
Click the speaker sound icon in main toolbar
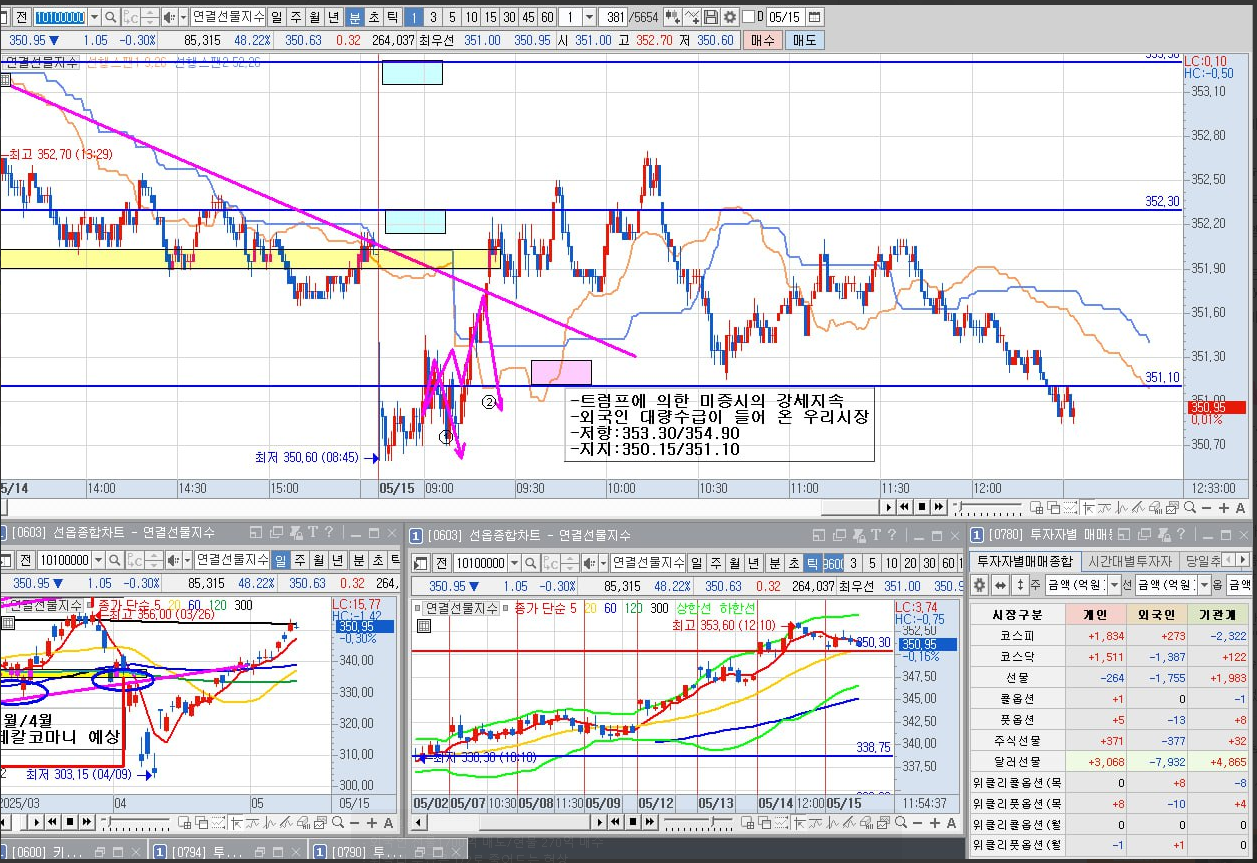click(x=169, y=17)
